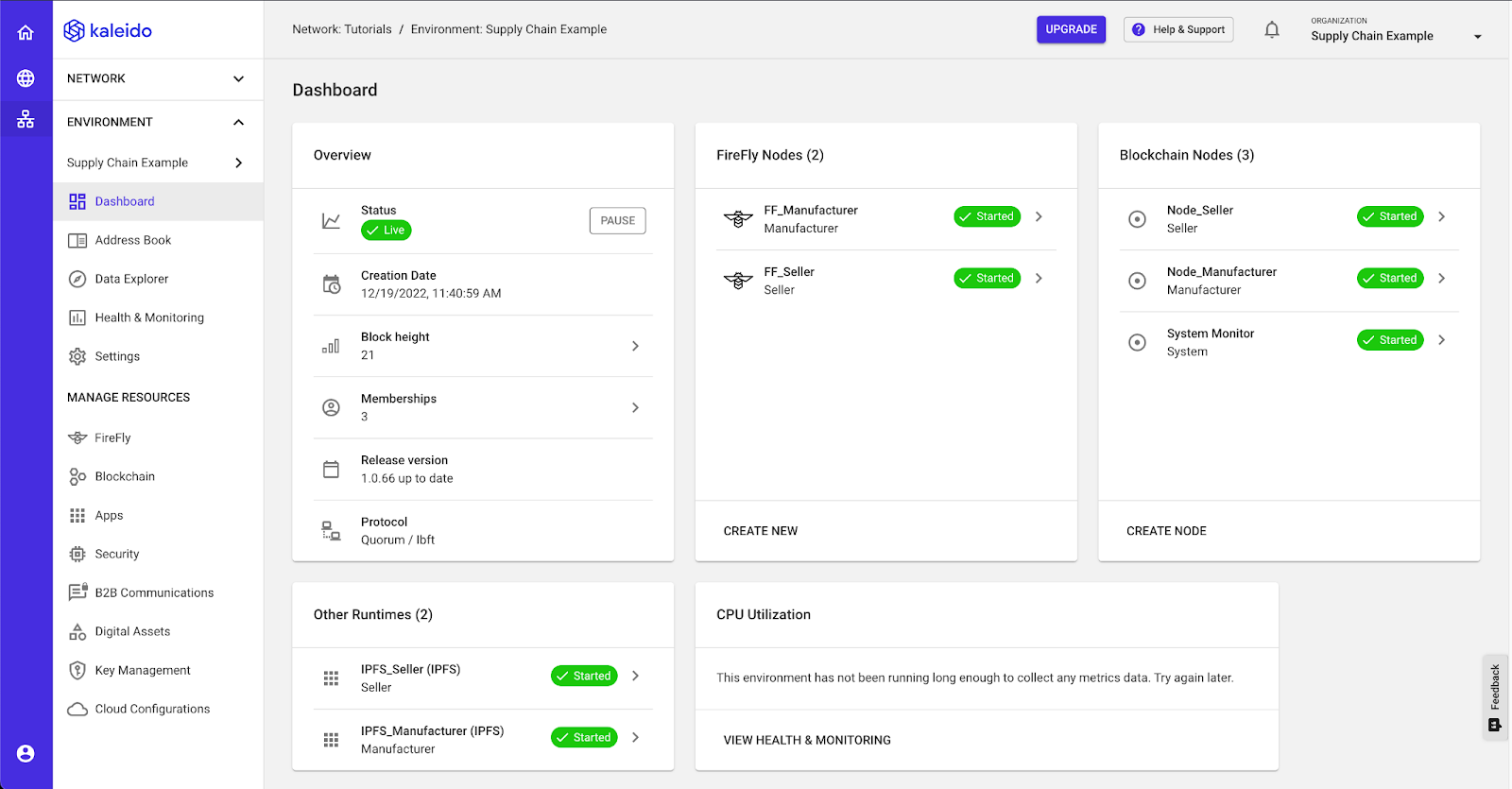This screenshot has width=1512, height=789.
Task: Expand Supply Chain Example environment arrow
Action: 238,163
